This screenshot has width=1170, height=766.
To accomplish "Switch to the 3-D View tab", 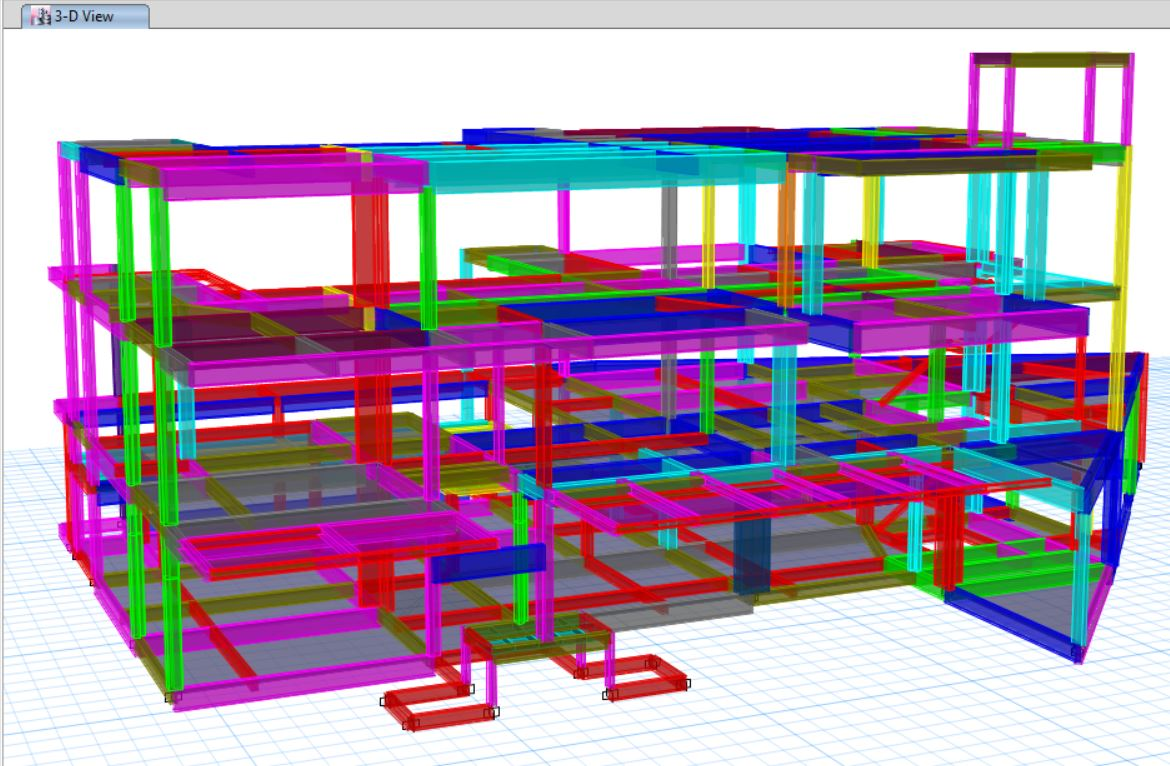I will click(85, 16).
